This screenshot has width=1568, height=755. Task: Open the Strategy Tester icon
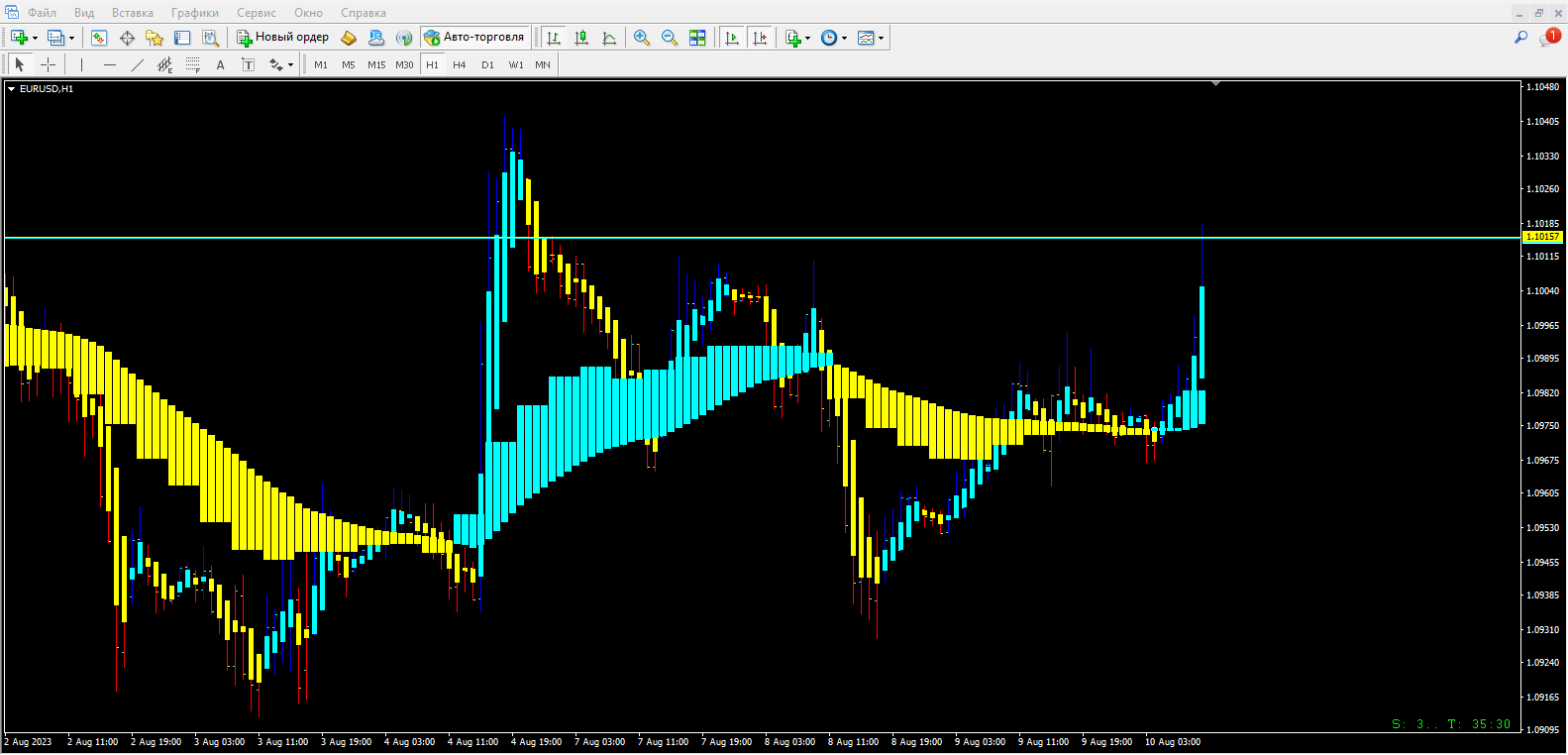click(x=210, y=38)
